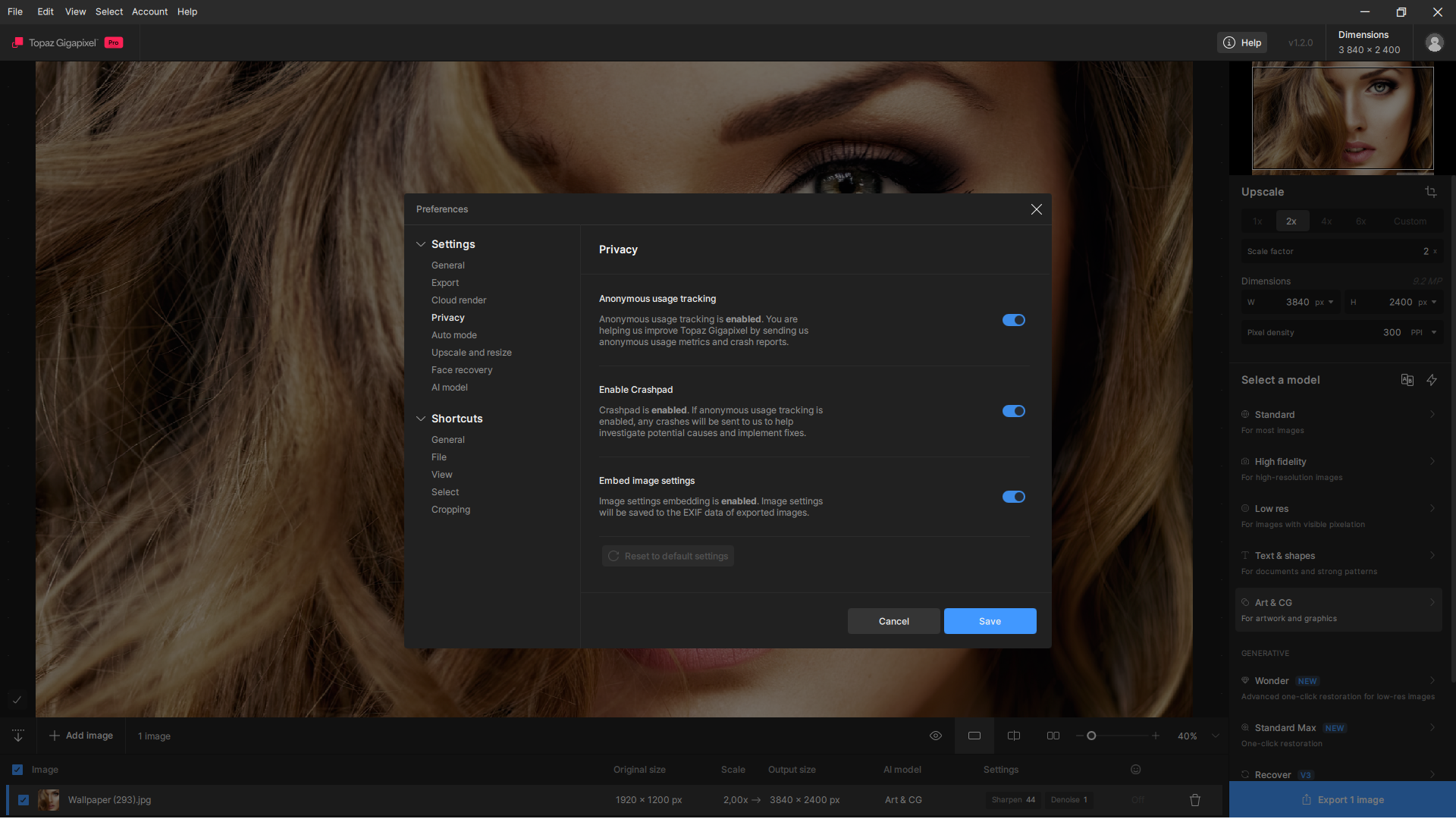1456x819 pixels.
Task: Open pixel density PPI unit dropdown
Action: point(1424,332)
